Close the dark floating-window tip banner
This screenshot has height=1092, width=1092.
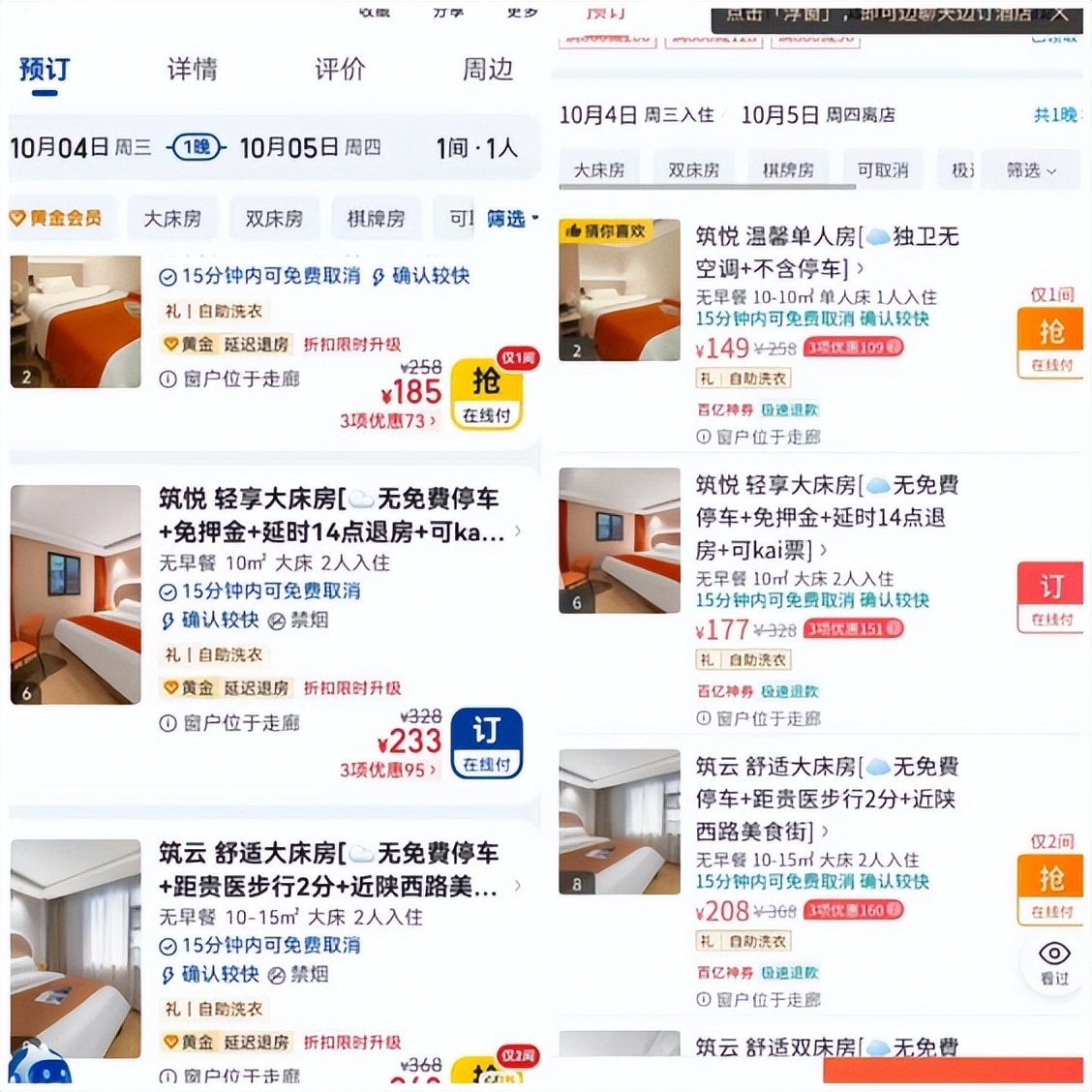click(x=1058, y=14)
